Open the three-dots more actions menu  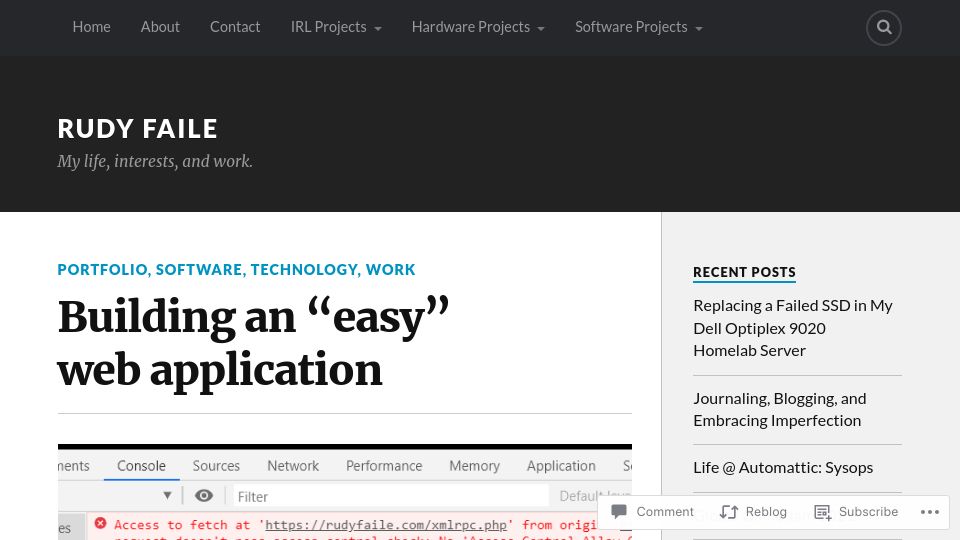929,512
